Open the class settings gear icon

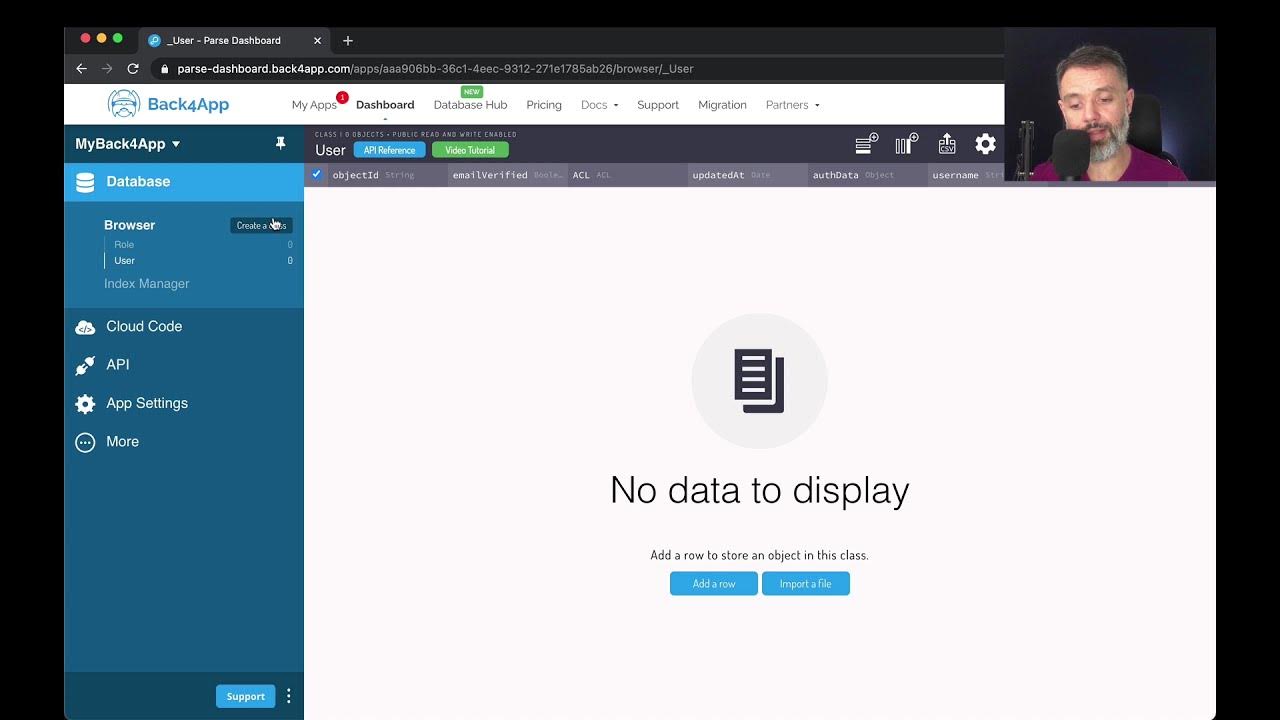point(986,144)
